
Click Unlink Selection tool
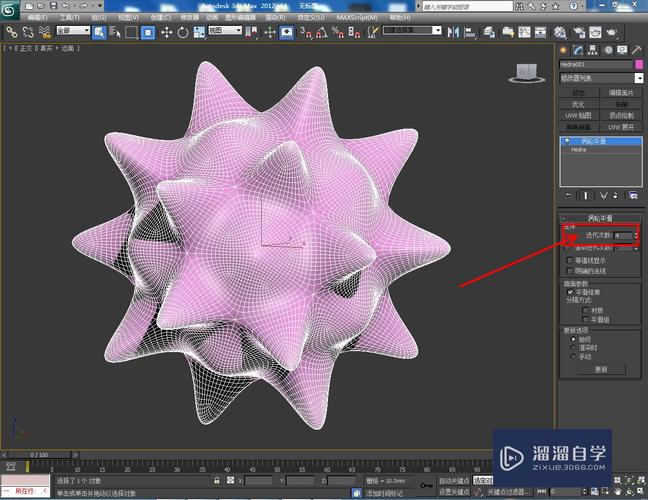coord(28,32)
